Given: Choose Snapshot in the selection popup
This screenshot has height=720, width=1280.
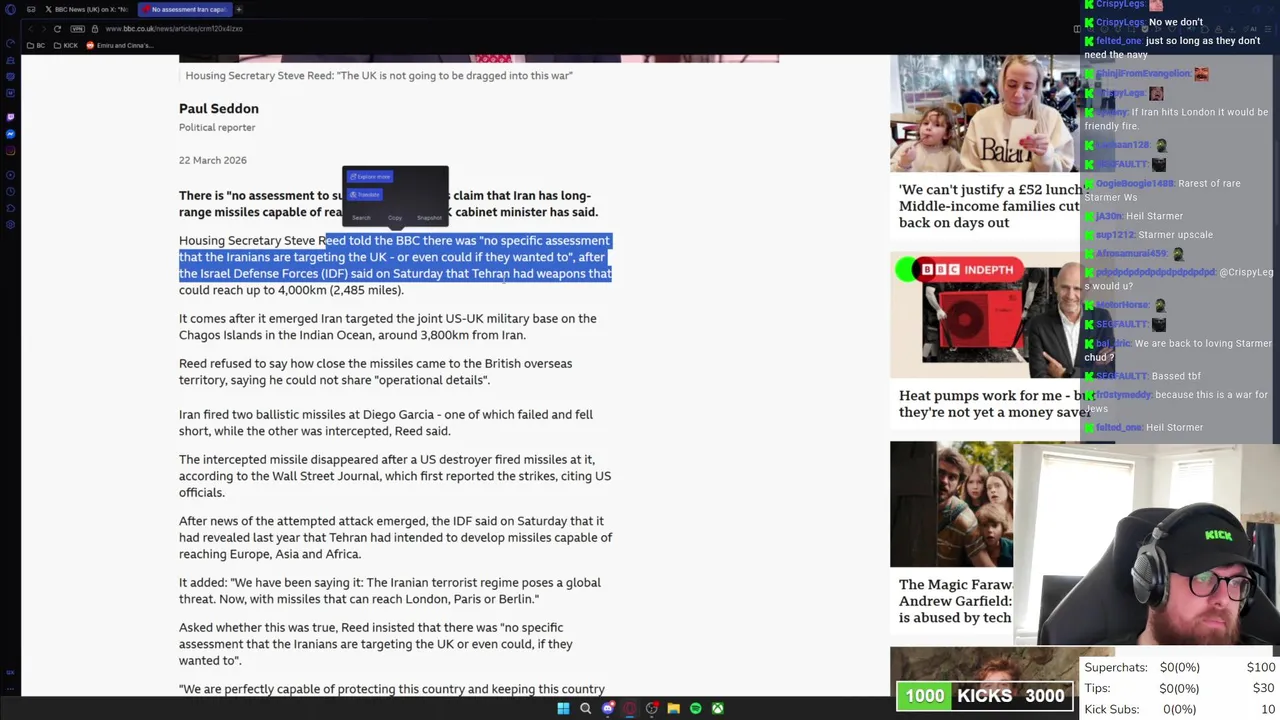Looking at the screenshot, I should (x=429, y=217).
